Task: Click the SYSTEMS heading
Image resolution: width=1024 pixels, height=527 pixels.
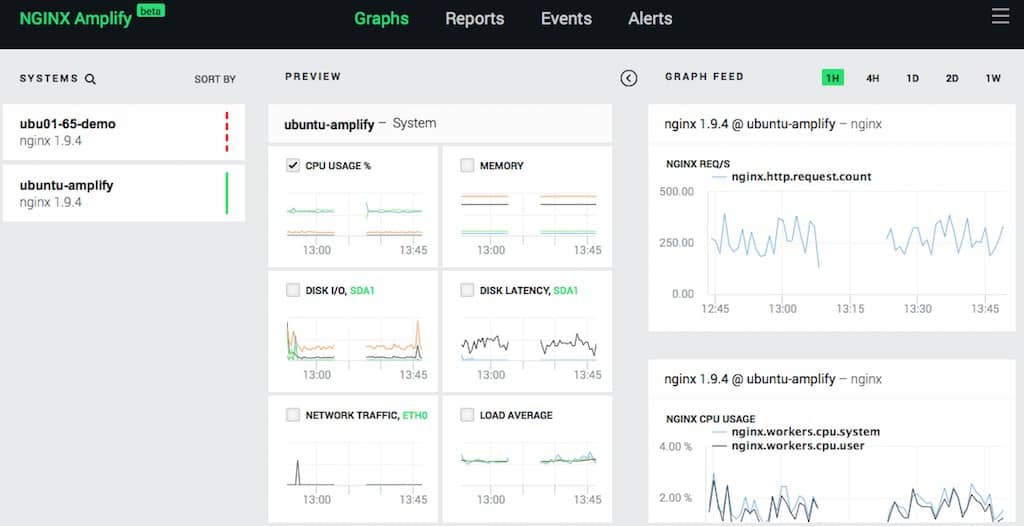Action: [x=49, y=78]
